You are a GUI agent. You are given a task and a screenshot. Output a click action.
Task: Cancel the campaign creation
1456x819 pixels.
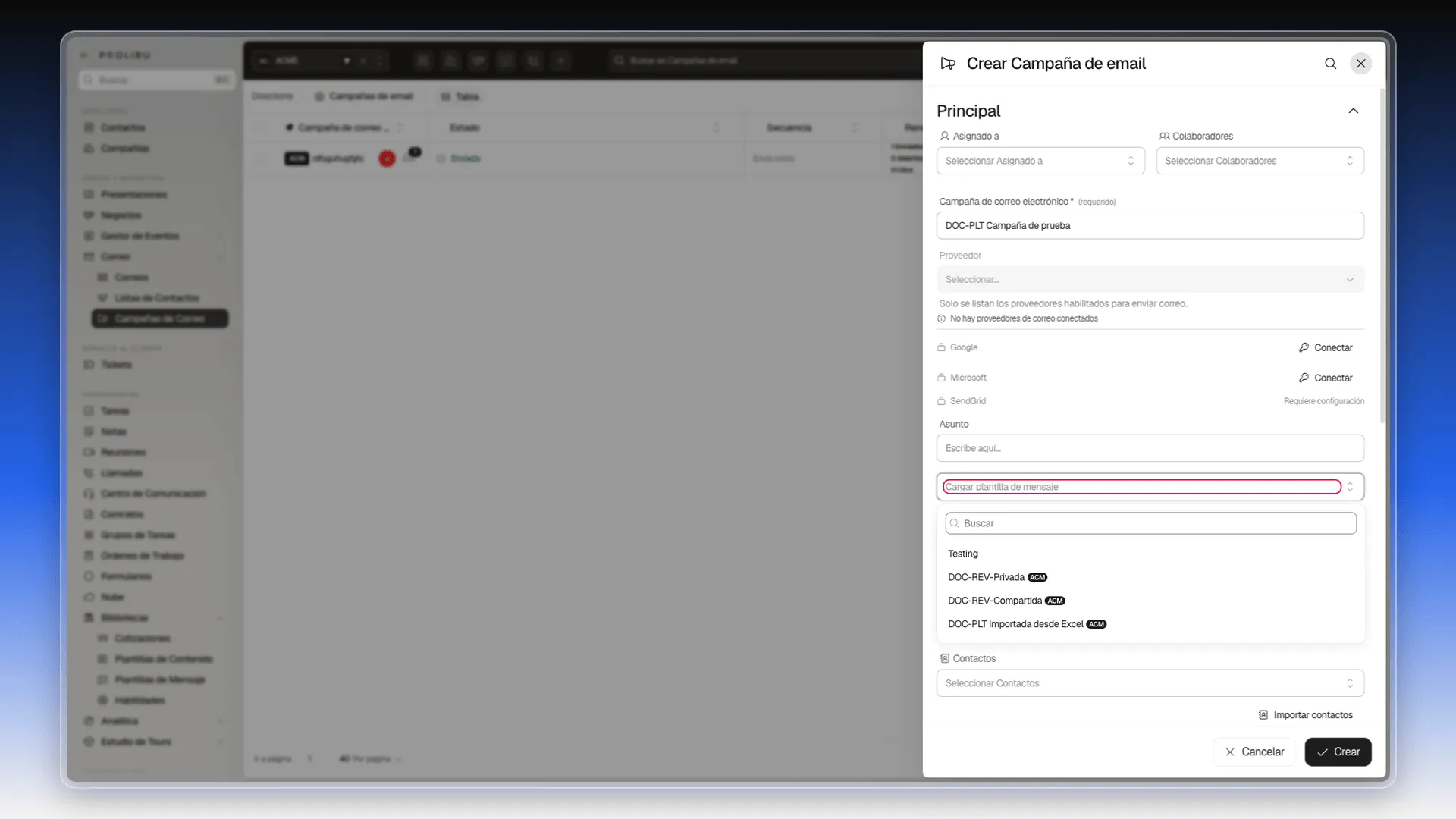(x=1254, y=752)
